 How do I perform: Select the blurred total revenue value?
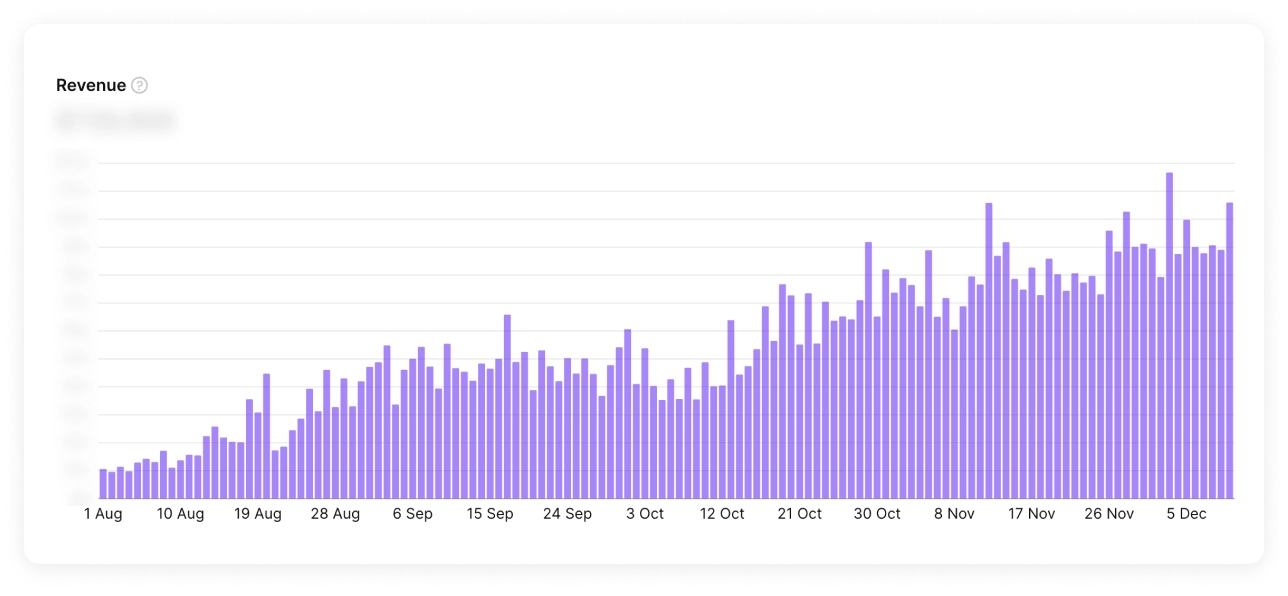point(115,118)
